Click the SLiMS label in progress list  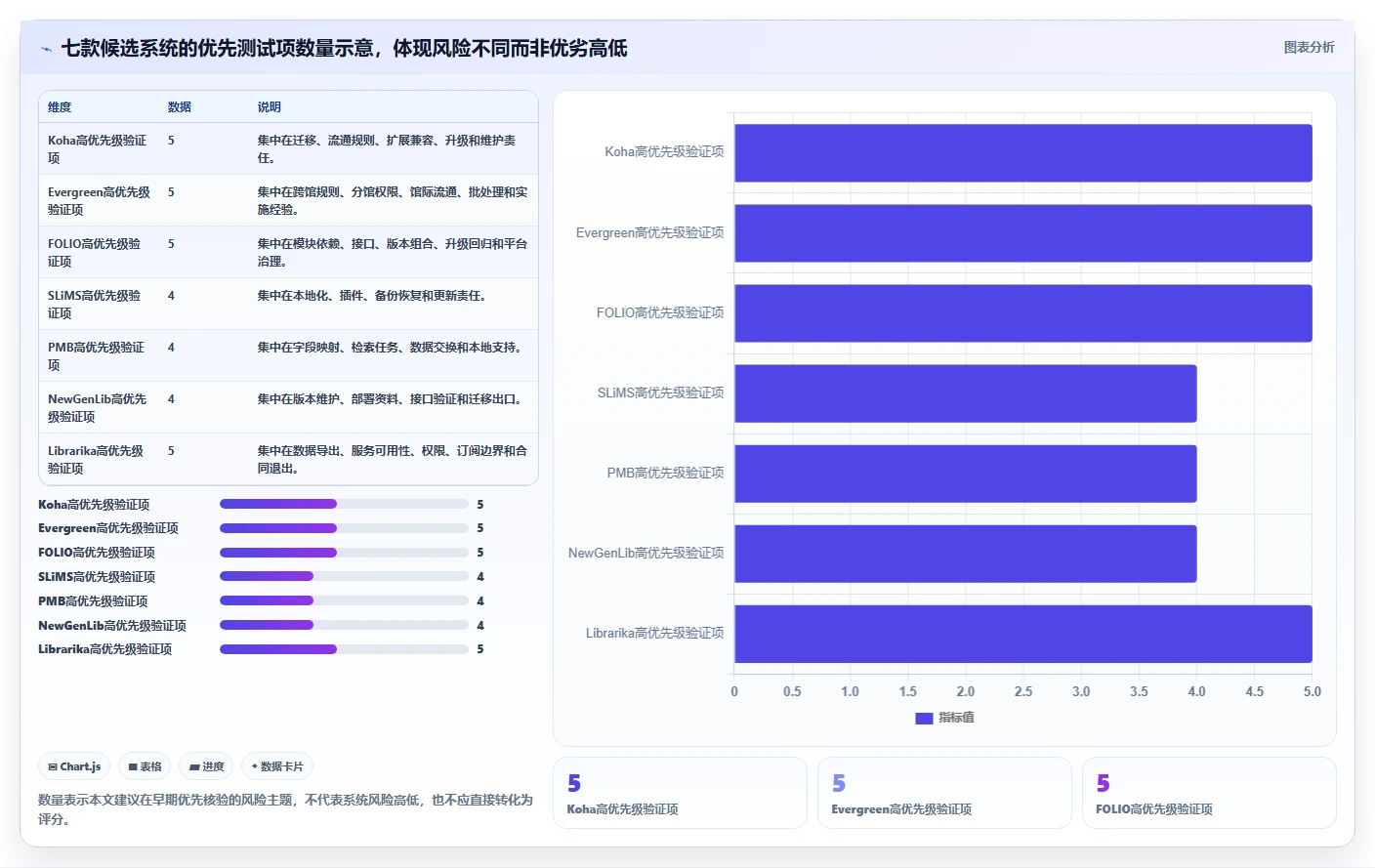click(97, 577)
